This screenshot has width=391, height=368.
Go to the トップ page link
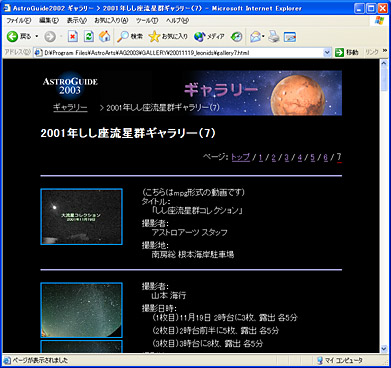click(x=240, y=157)
